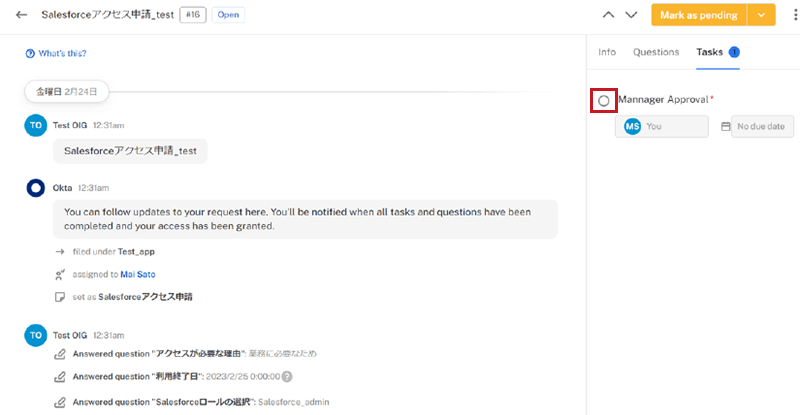The image size is (800, 415).
Task: Open the Mai Sato profile link
Action: tap(138, 275)
